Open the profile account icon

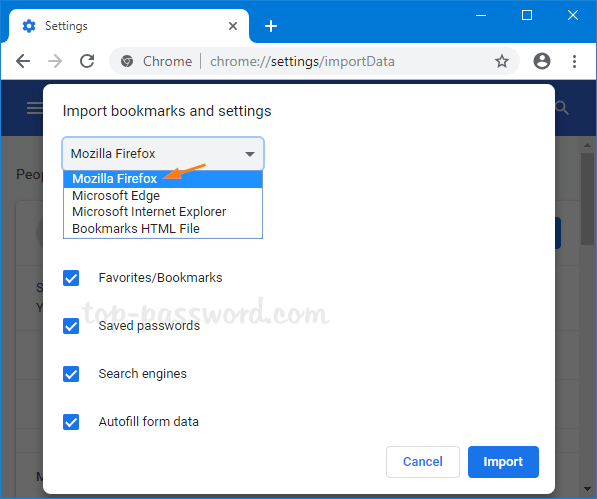(x=542, y=61)
